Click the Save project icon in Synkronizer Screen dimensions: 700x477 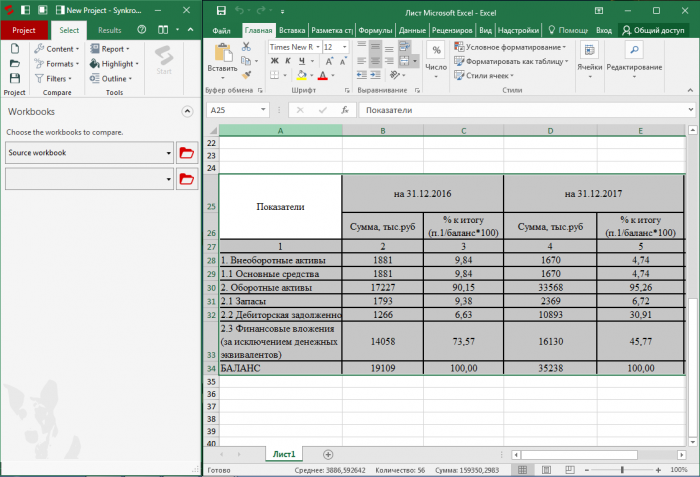14,77
